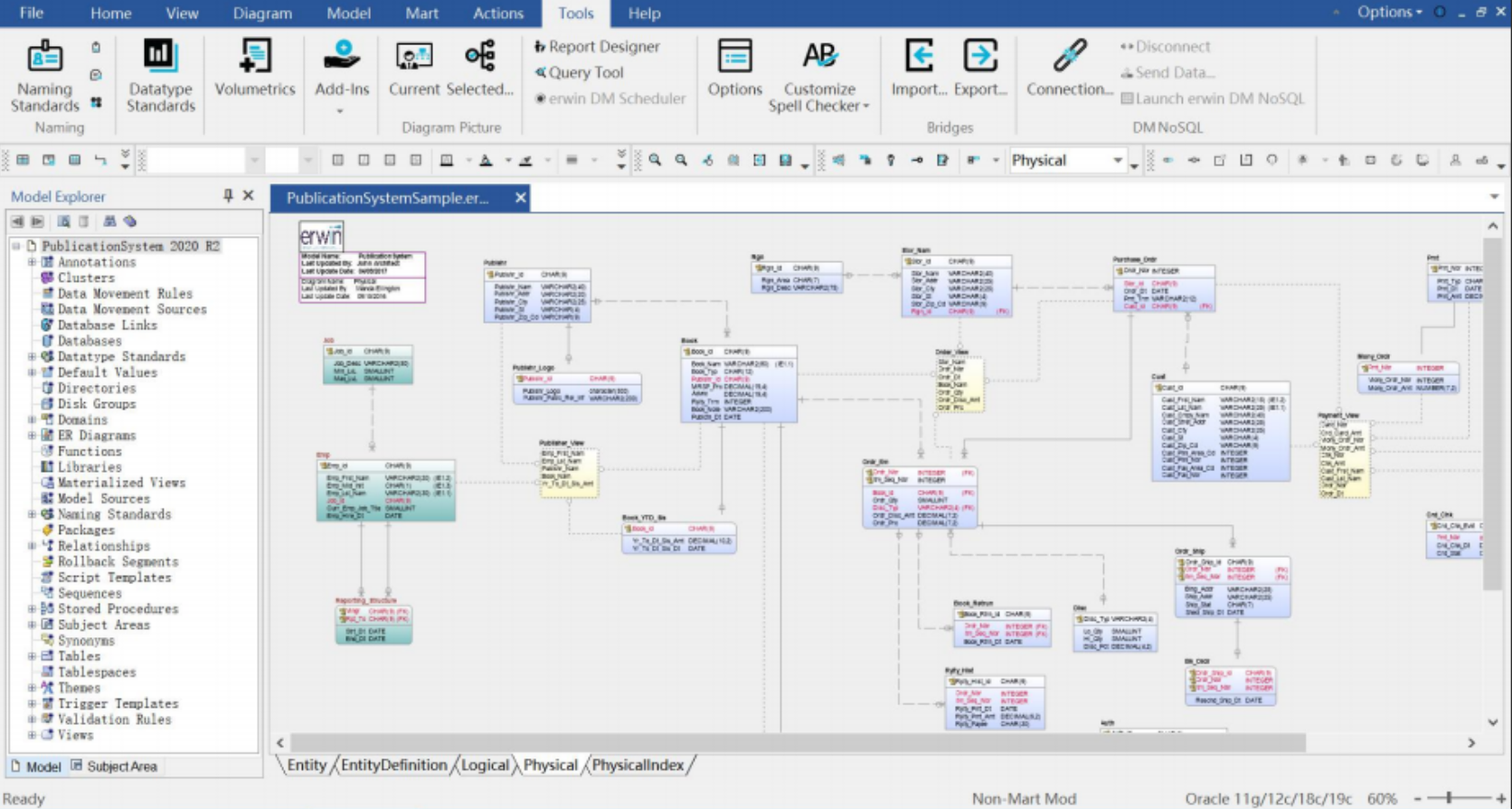Close PublicationSystemSample document tab
This screenshot has width=1512, height=809.
tap(520, 198)
